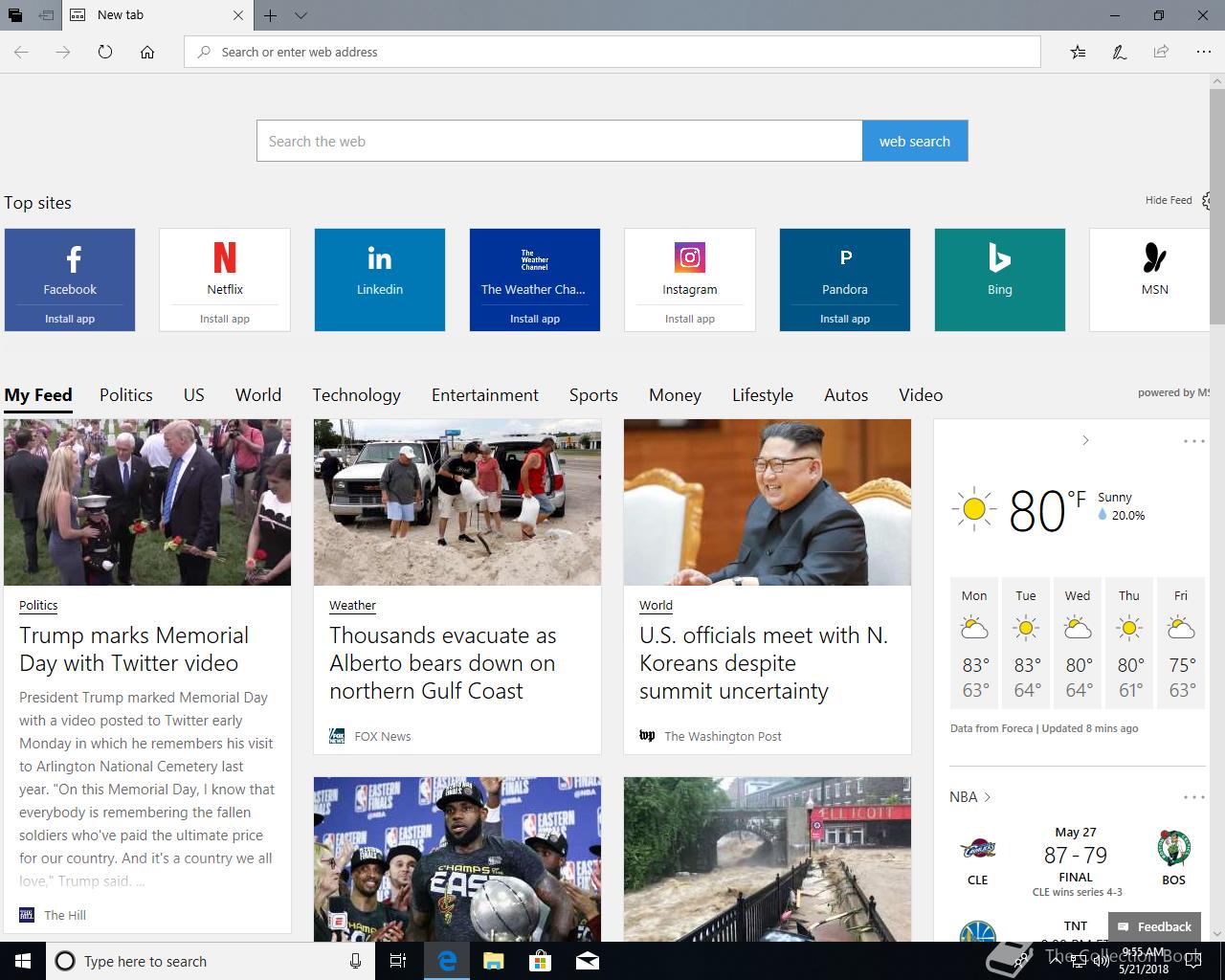Open Settings and more ellipsis menu

[x=1203, y=52]
